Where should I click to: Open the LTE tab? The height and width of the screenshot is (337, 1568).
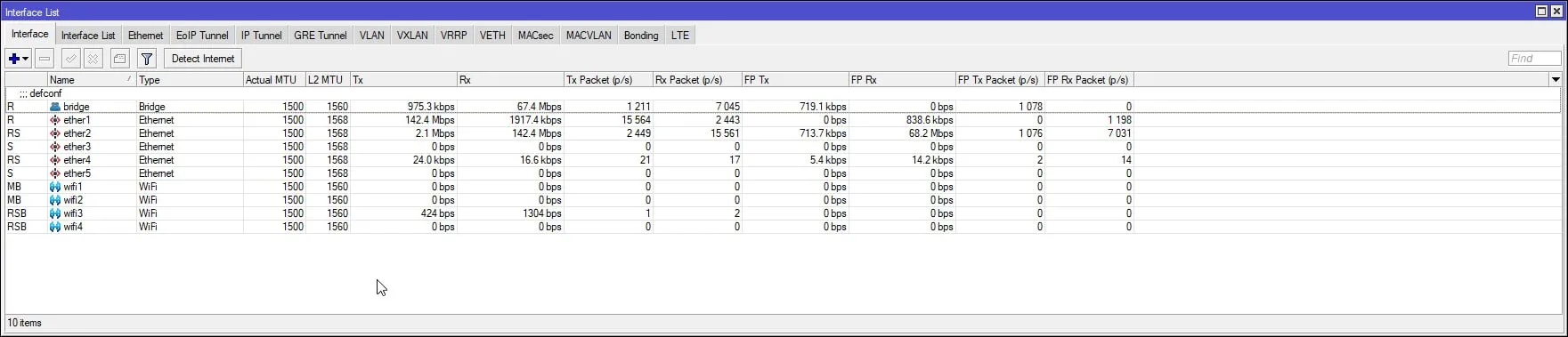[680, 36]
